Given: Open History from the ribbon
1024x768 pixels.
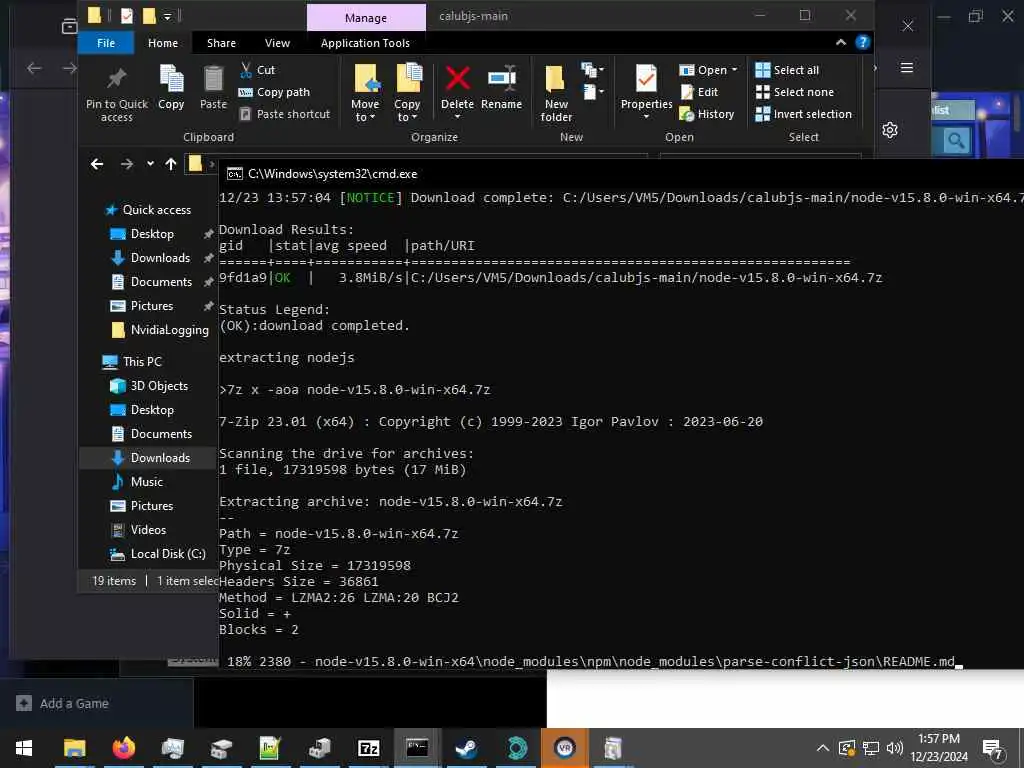Looking at the screenshot, I should pos(707,114).
